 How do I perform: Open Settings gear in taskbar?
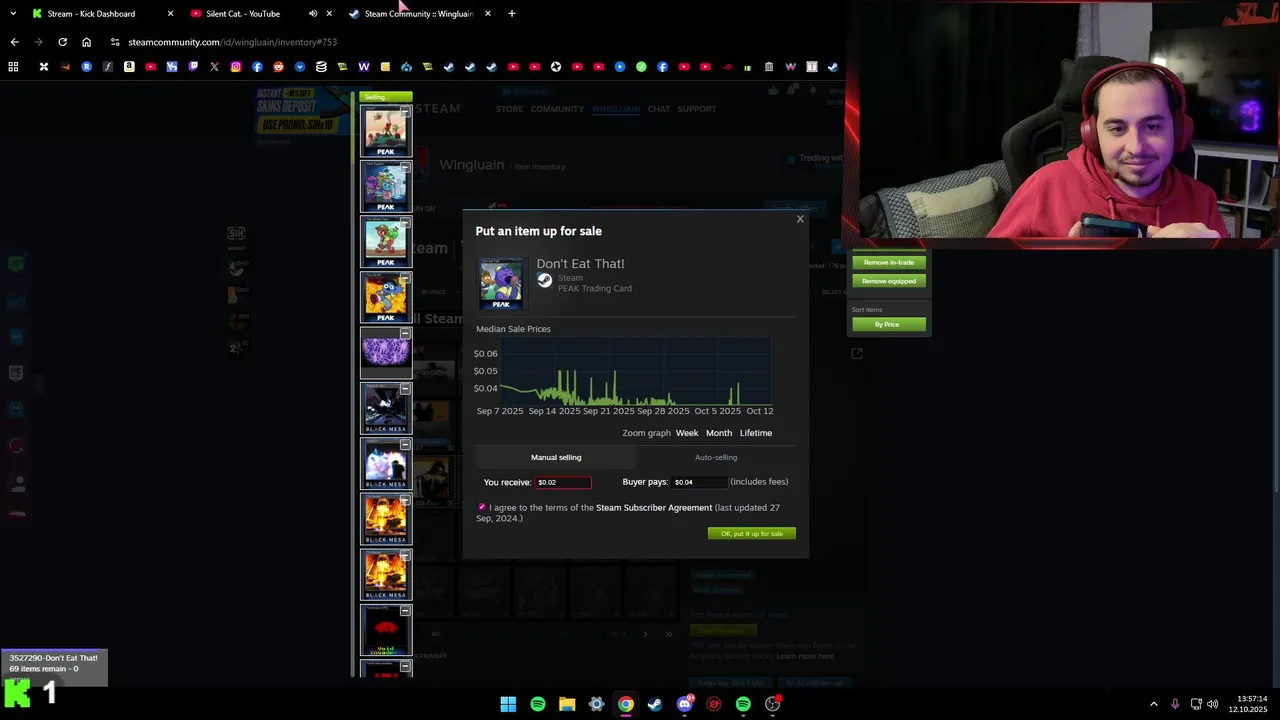[596, 704]
